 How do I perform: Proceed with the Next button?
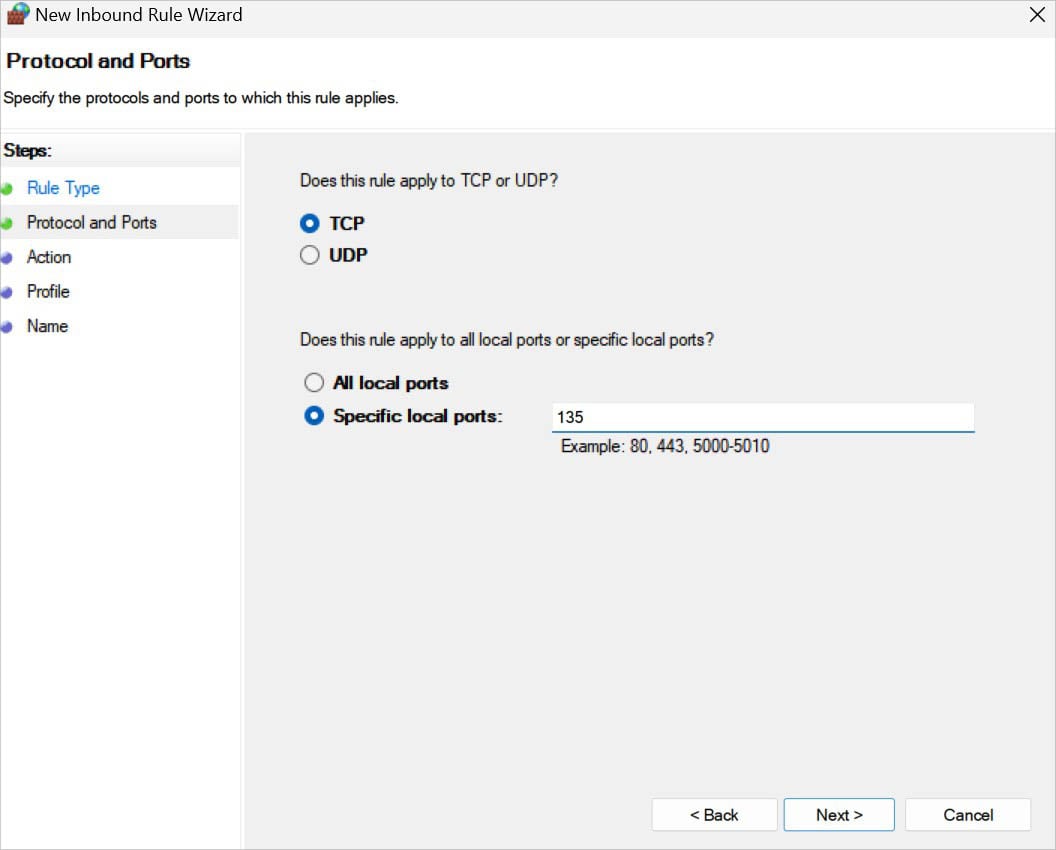(839, 815)
